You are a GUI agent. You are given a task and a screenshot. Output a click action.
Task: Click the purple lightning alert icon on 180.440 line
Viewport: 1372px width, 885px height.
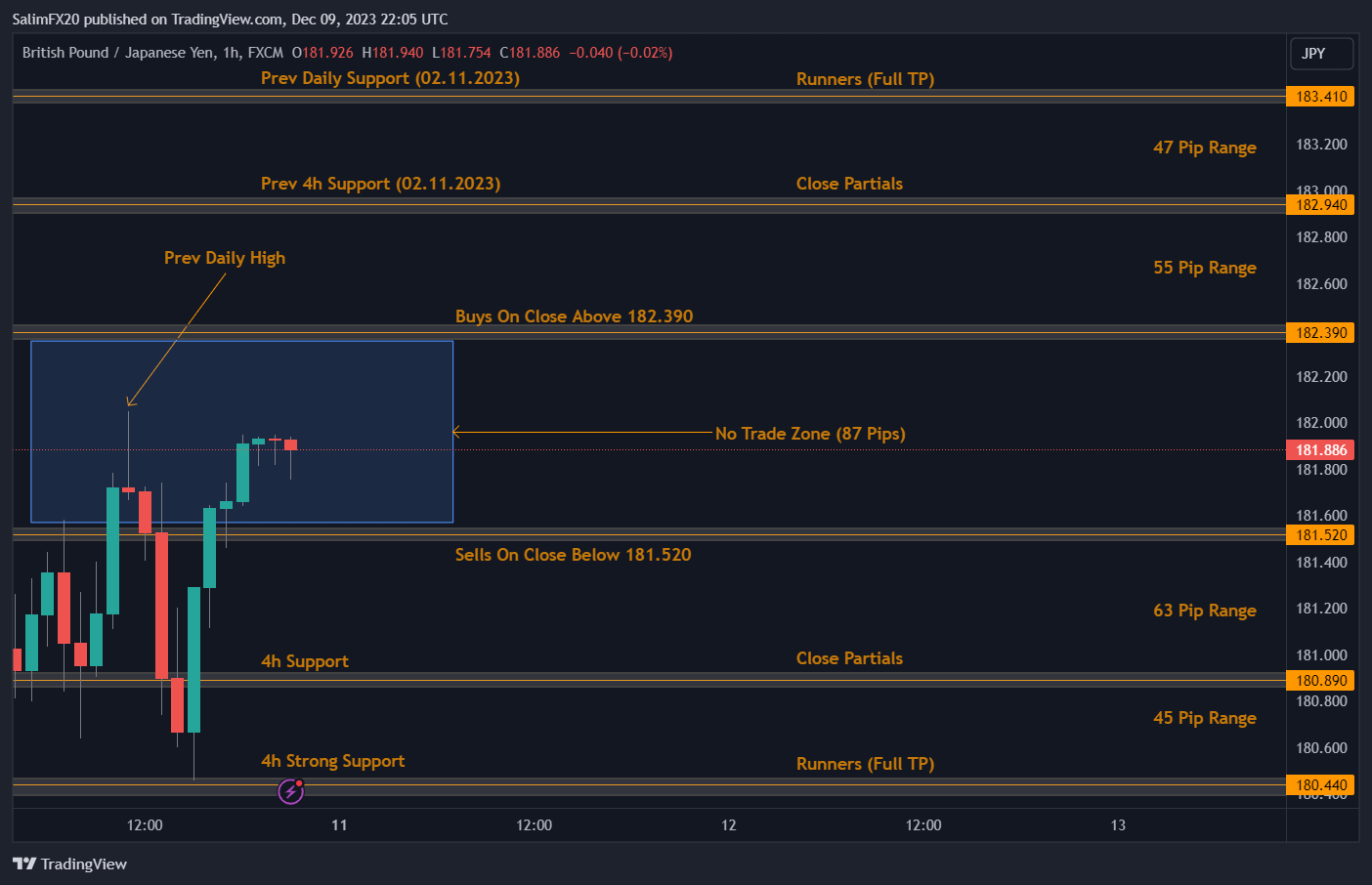(290, 791)
